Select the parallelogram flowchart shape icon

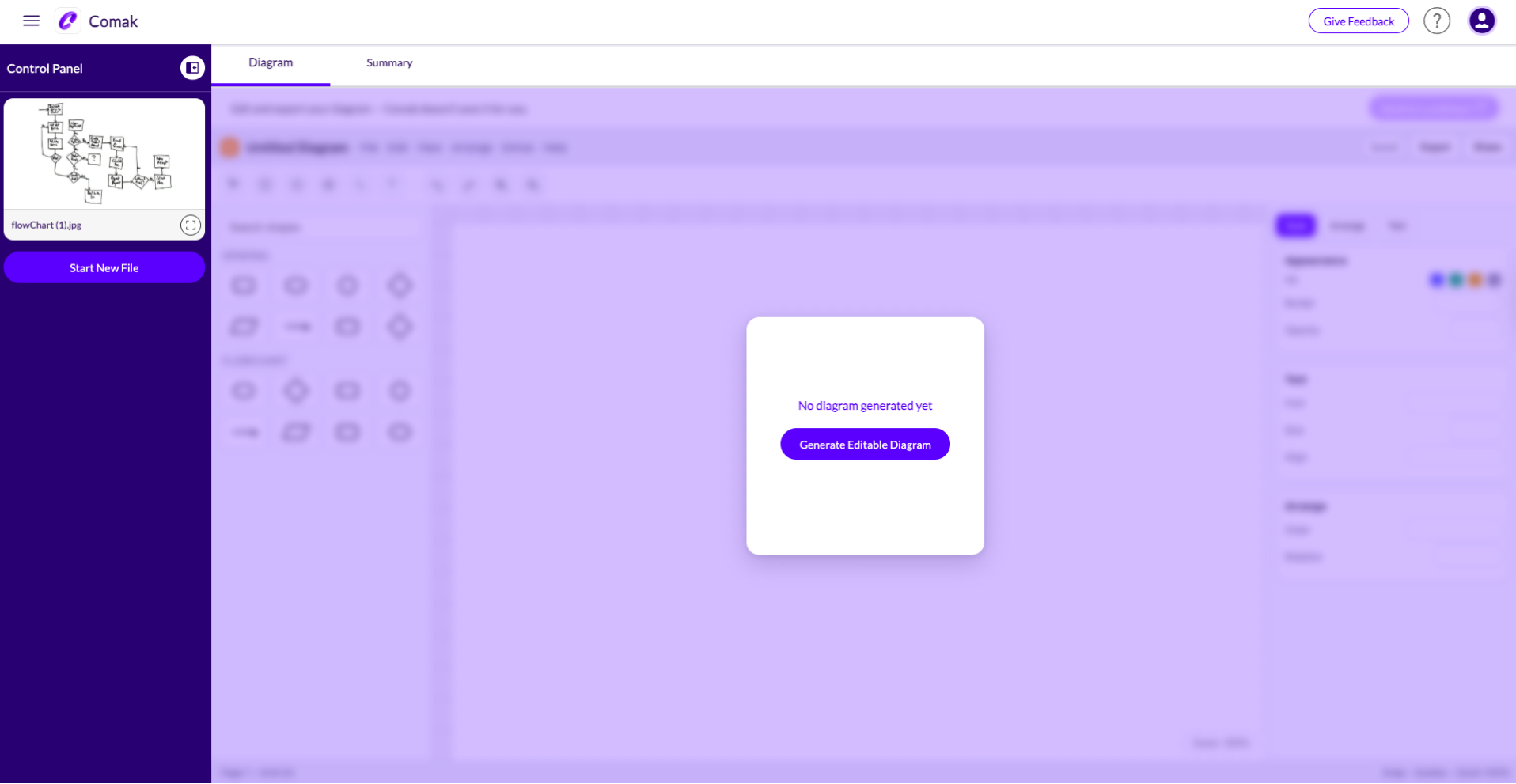pos(244,326)
